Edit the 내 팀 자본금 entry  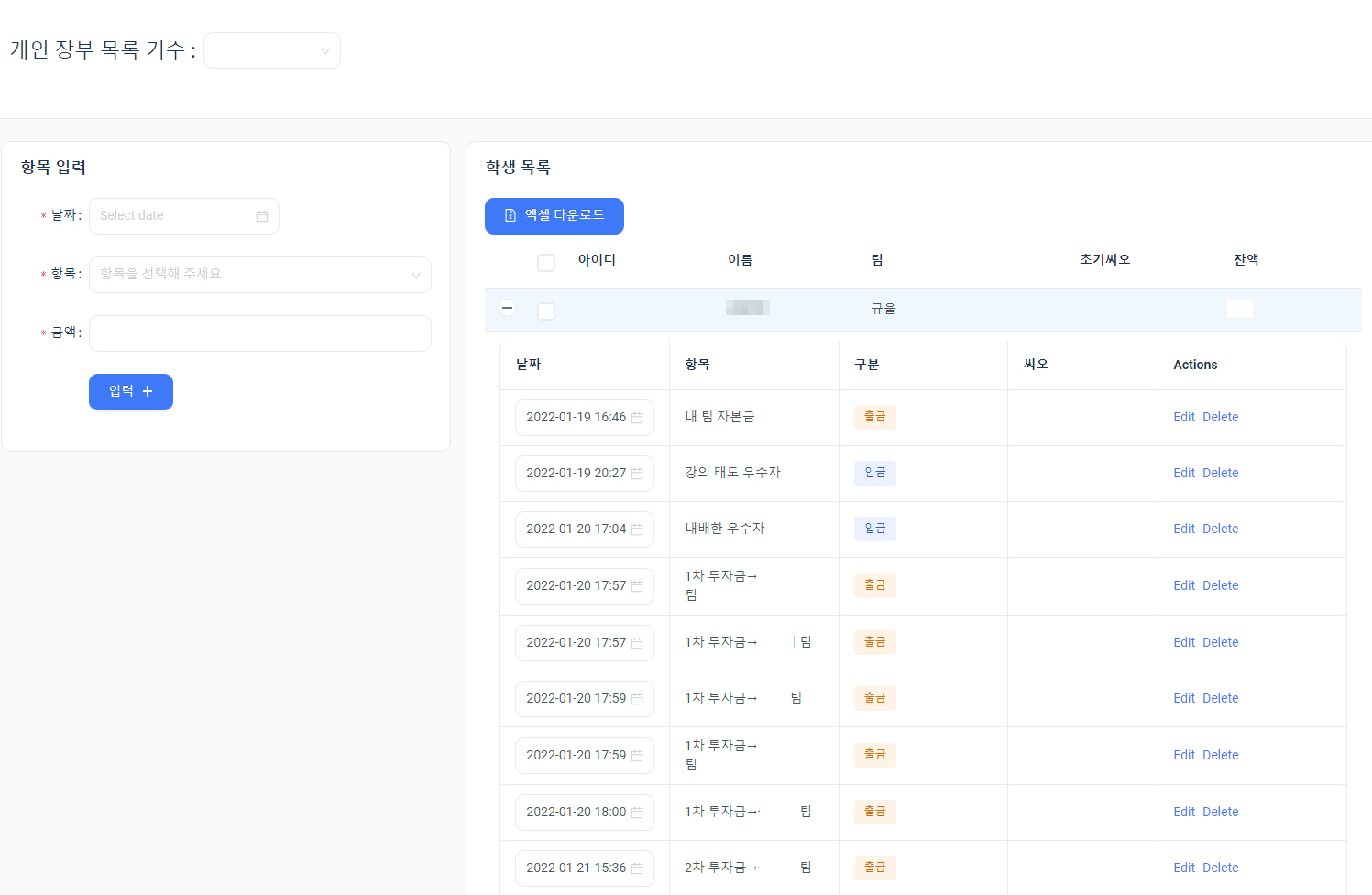1184,417
